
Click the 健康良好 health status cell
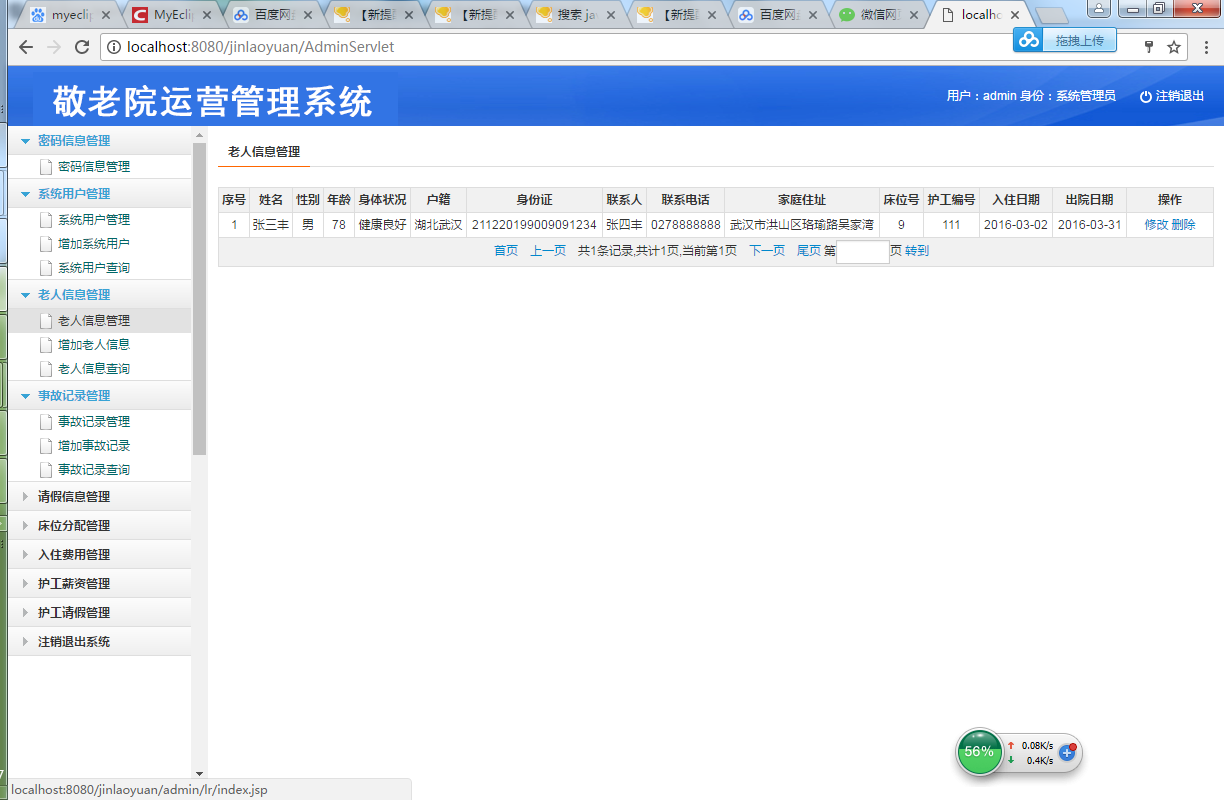point(382,225)
